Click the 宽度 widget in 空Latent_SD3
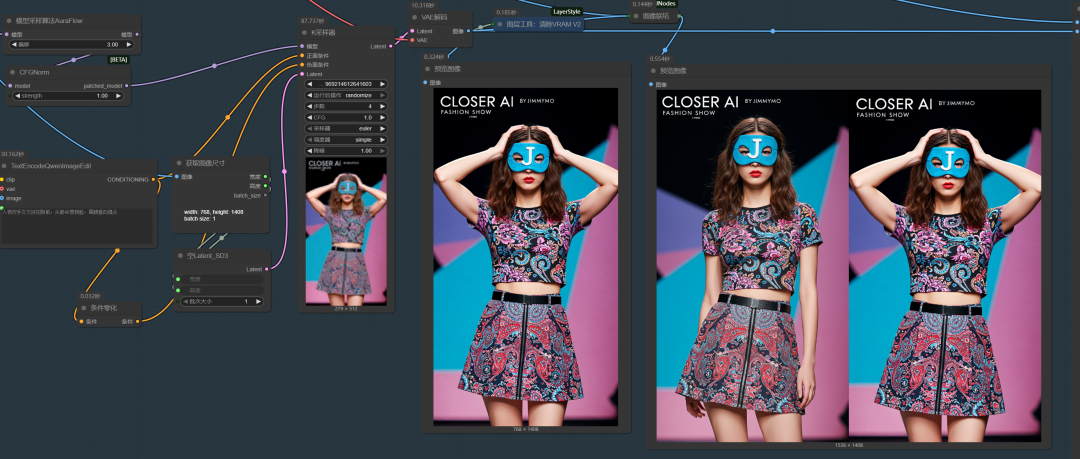The width and height of the screenshot is (1080, 459). tap(222, 279)
